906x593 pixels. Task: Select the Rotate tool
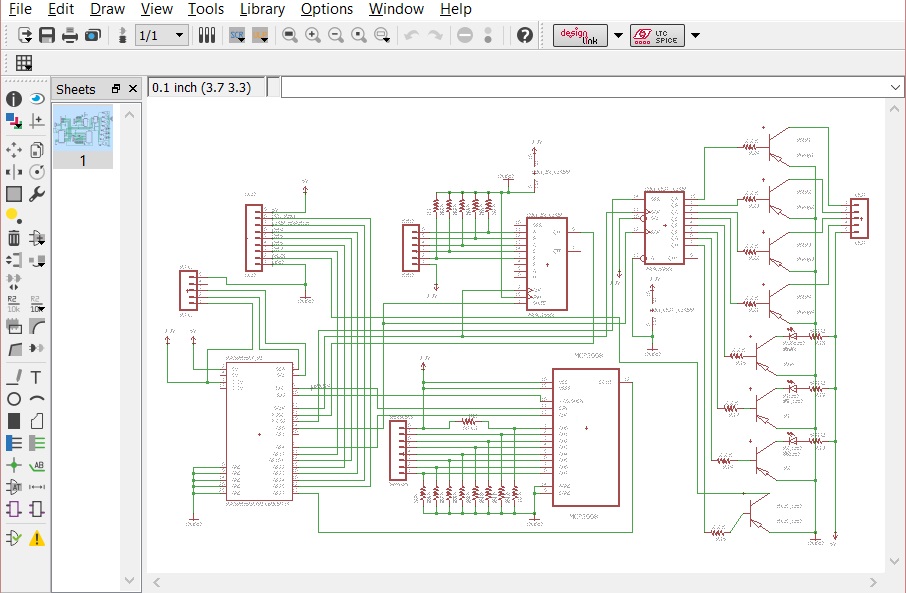pyautogui.click(x=37, y=171)
